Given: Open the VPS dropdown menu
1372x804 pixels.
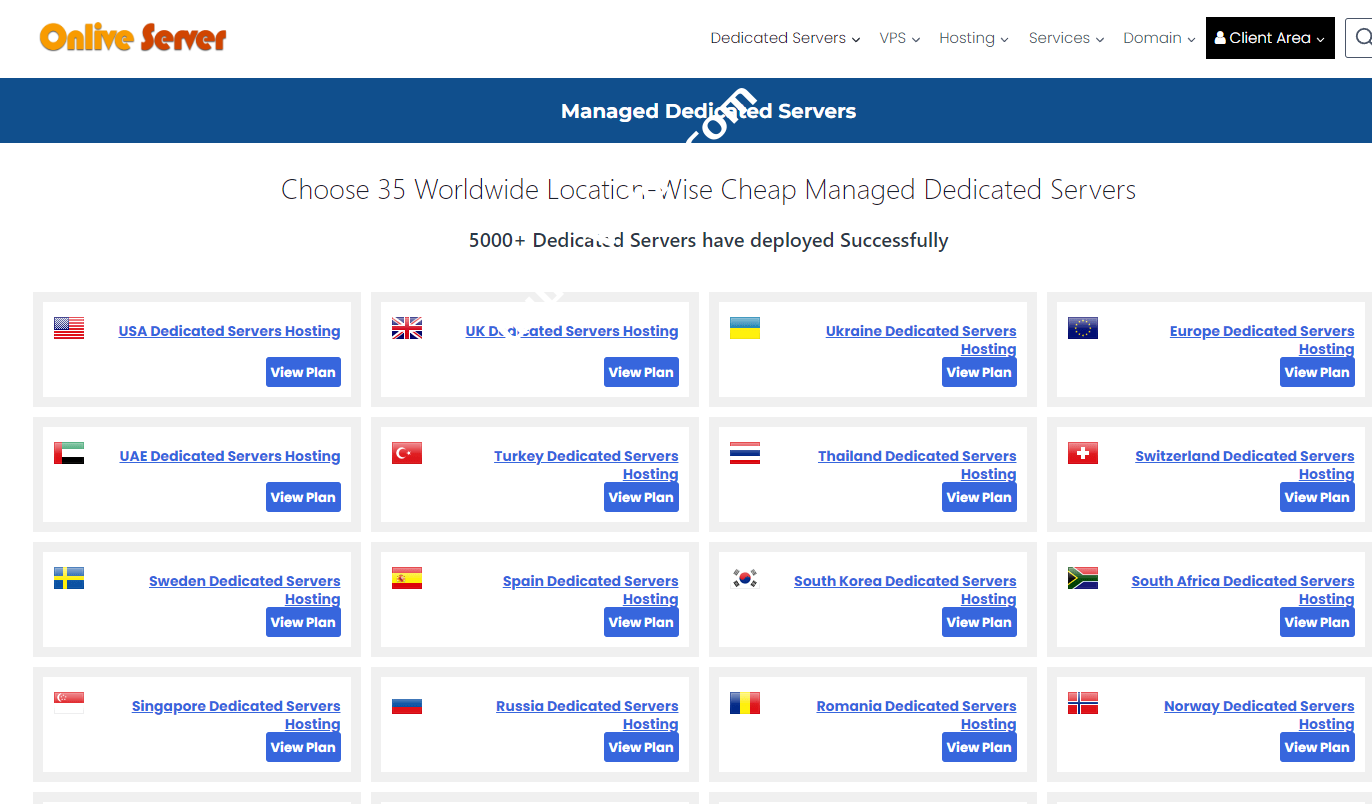Looking at the screenshot, I should [x=899, y=38].
